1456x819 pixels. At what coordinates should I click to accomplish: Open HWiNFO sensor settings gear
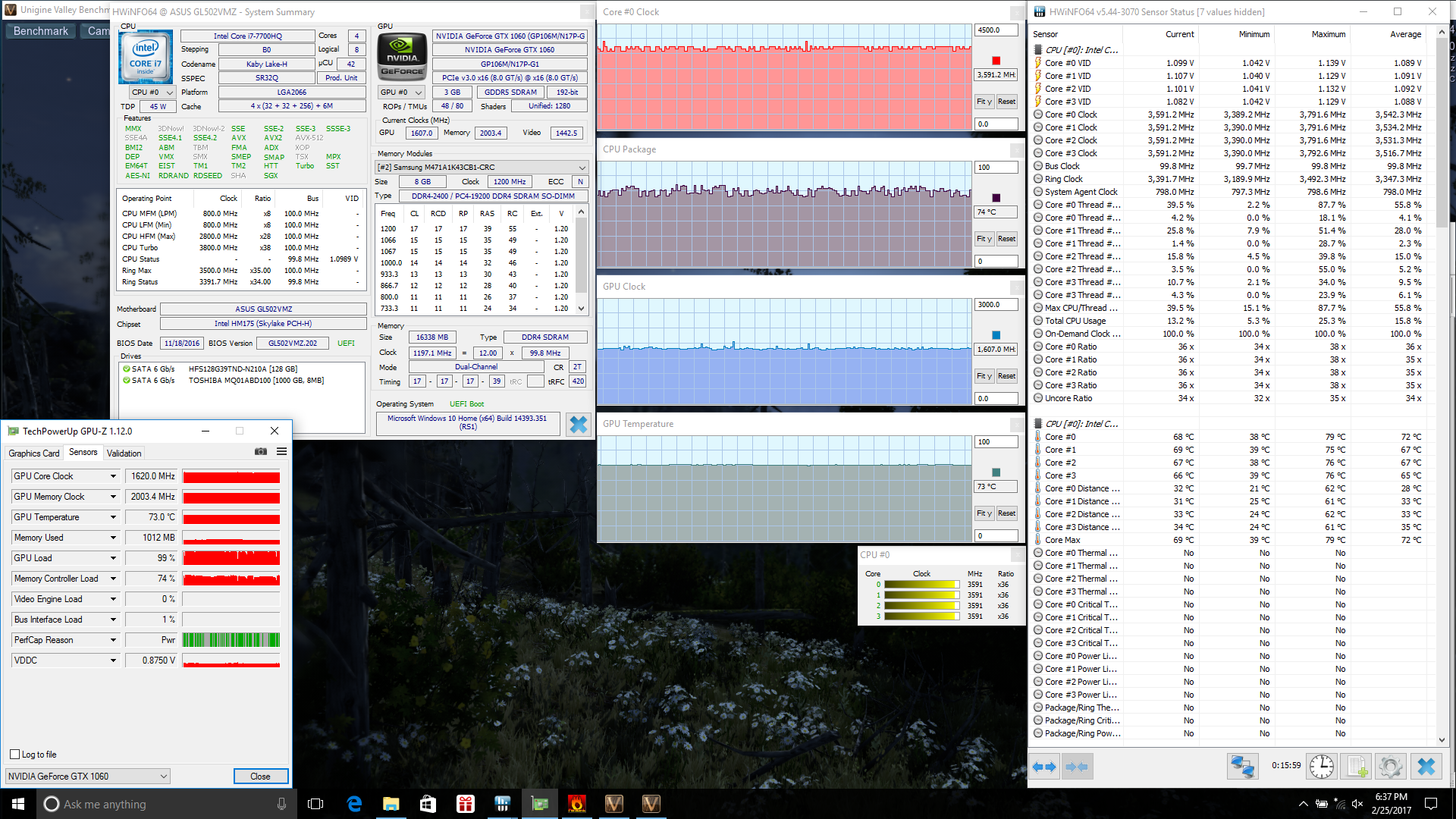(x=1390, y=767)
